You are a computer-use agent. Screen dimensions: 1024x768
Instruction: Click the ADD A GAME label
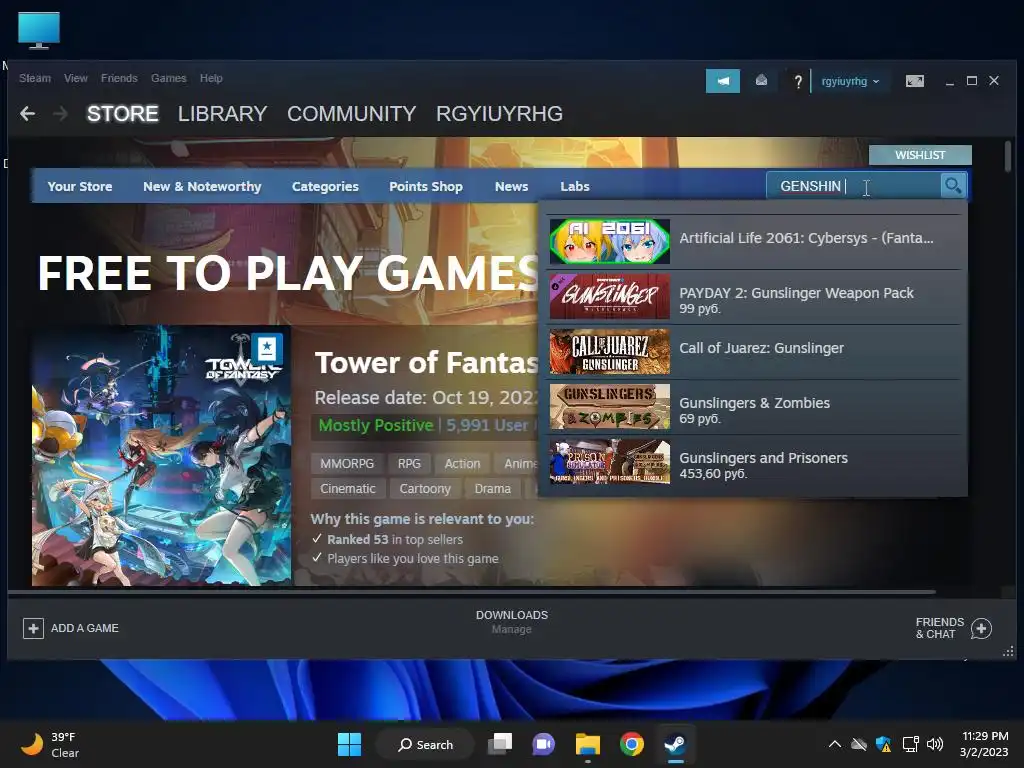tap(85, 628)
